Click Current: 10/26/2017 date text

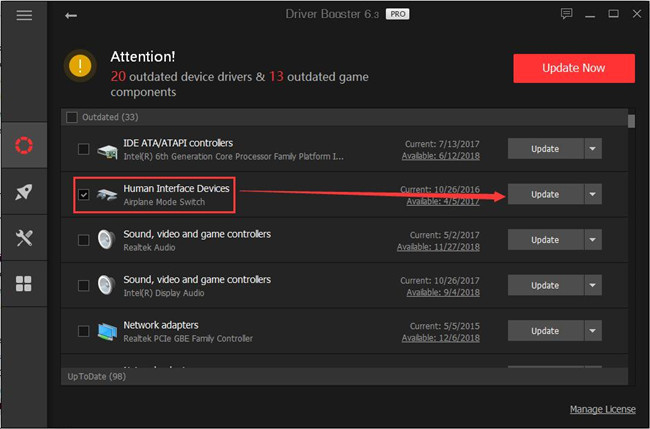tap(440, 281)
